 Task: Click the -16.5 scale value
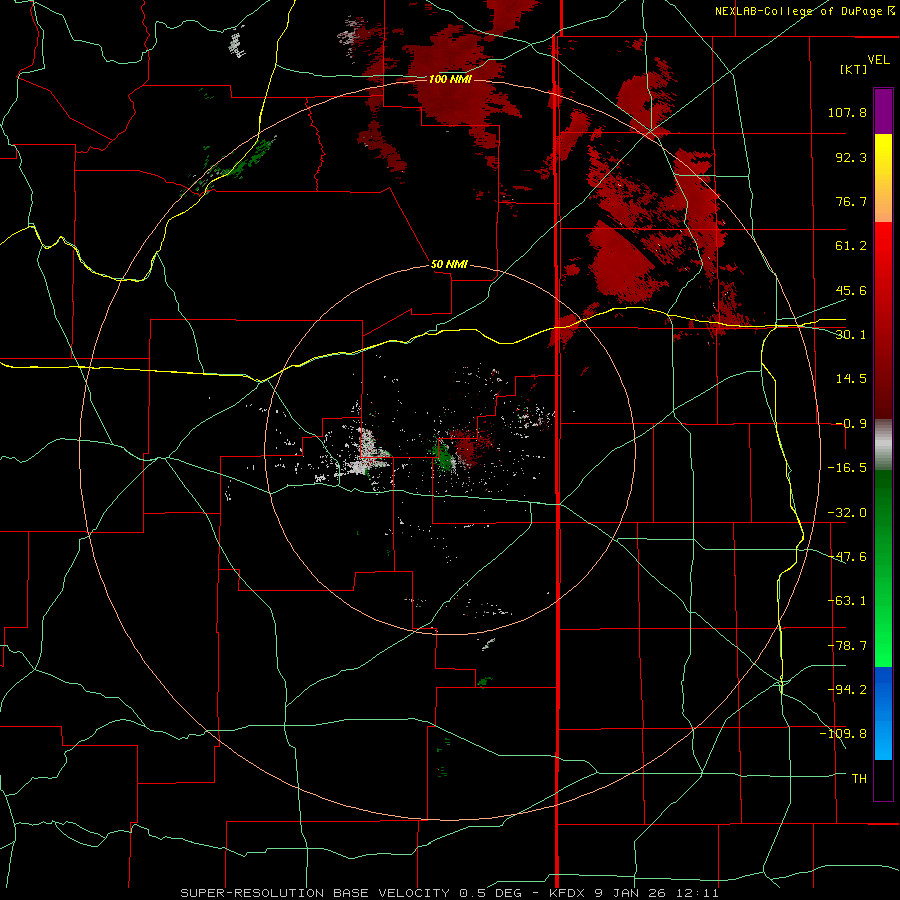[x=847, y=468]
